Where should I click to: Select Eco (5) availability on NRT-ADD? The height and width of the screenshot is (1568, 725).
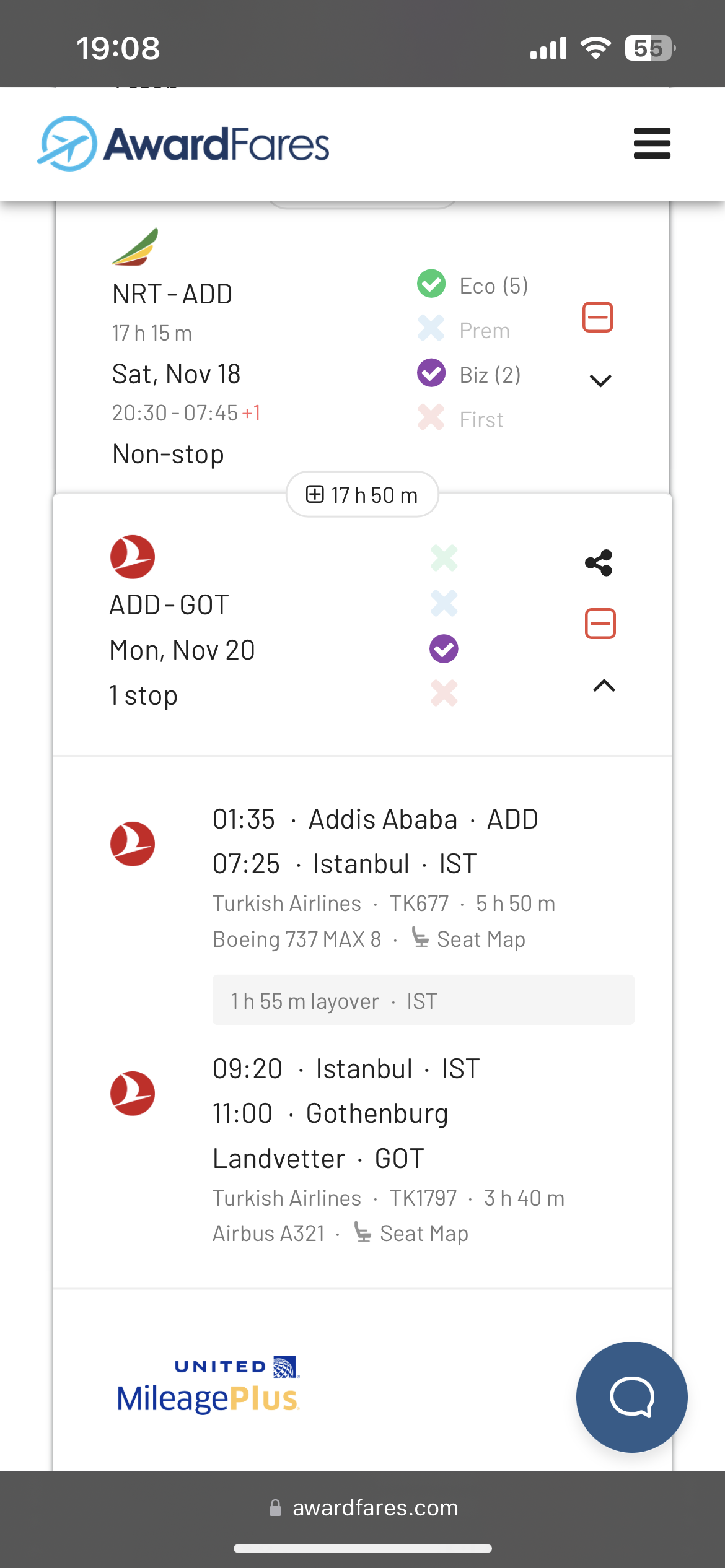473,285
